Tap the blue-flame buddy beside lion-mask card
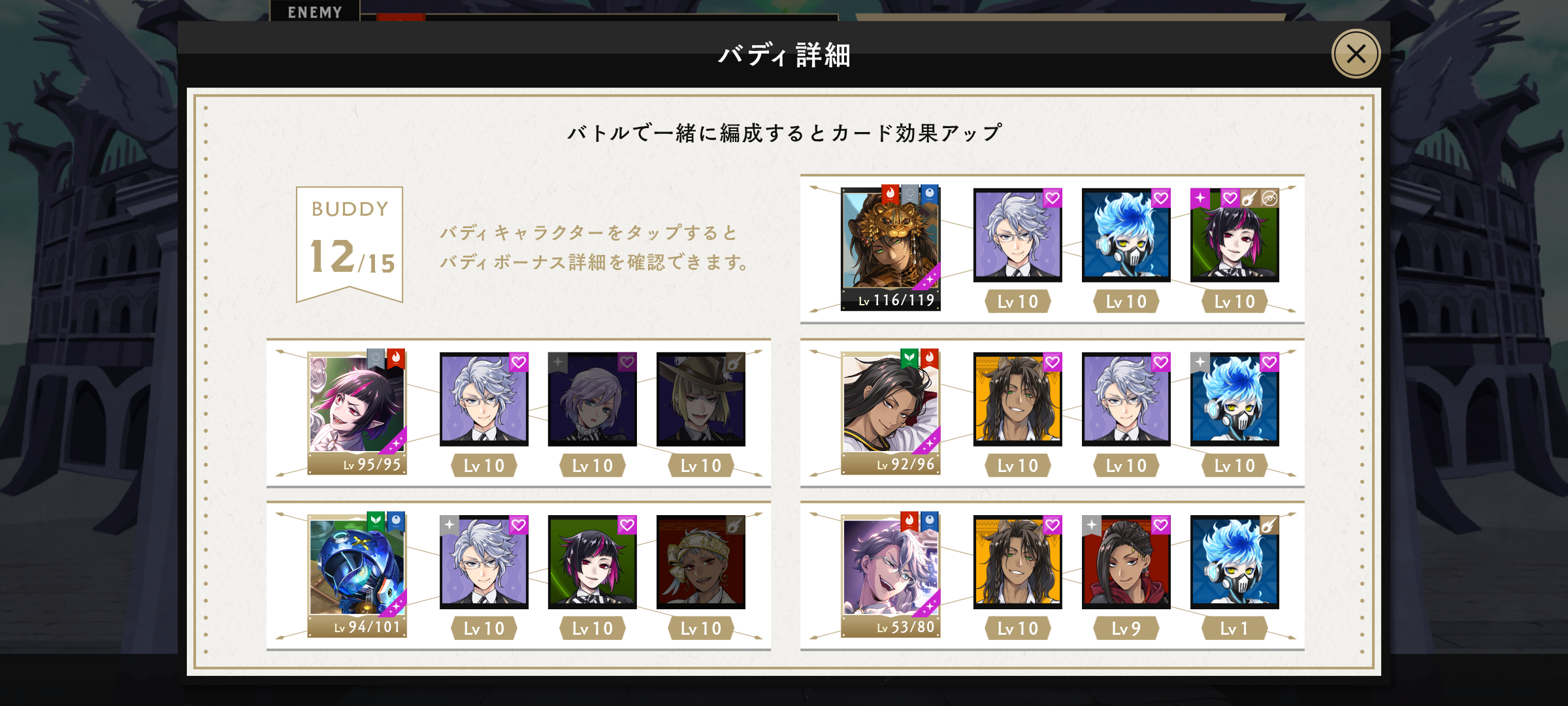Viewport: 1568px width, 706px height. (x=1126, y=235)
